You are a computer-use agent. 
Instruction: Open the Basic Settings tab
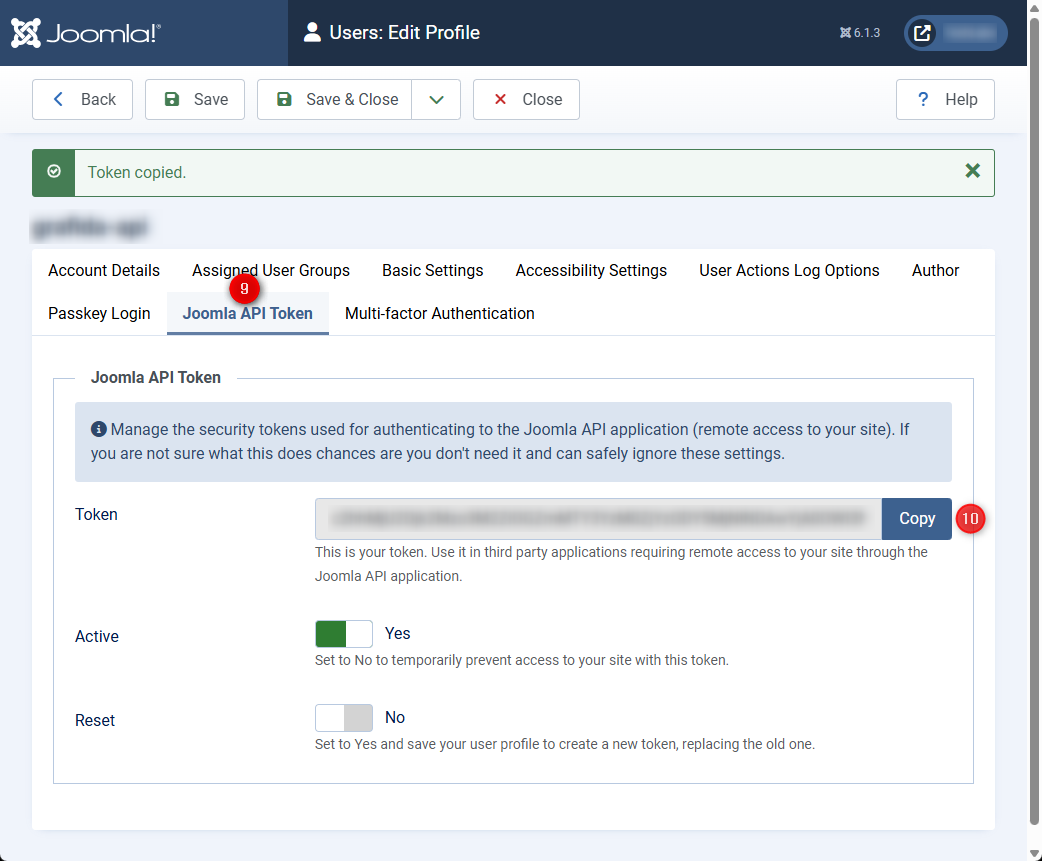coord(433,270)
